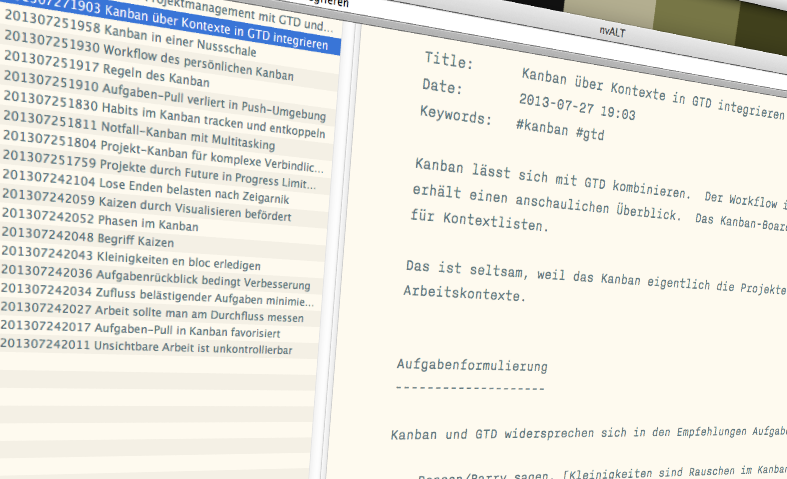
Task: Select note "201307242036 Aufgabenrückblick bedingt Verbesserung"
Action: (x=156, y=277)
